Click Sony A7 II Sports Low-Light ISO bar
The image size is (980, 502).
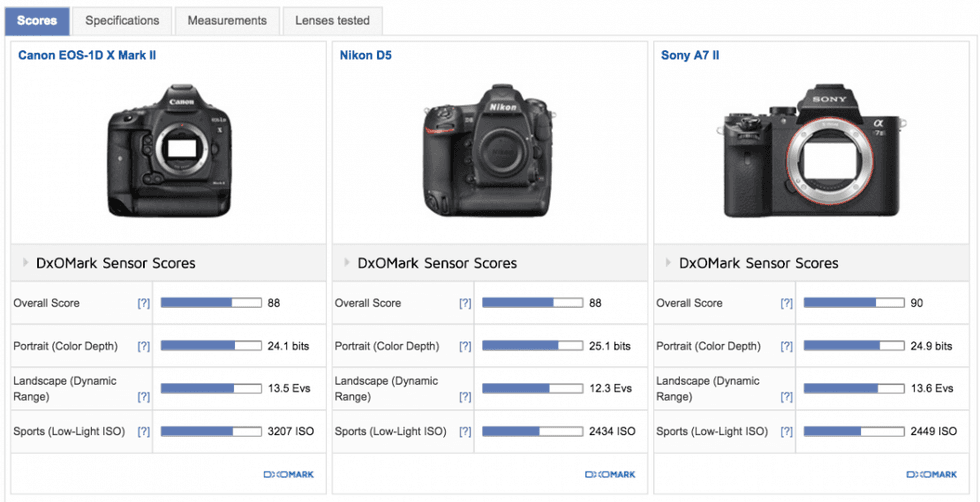(x=854, y=431)
